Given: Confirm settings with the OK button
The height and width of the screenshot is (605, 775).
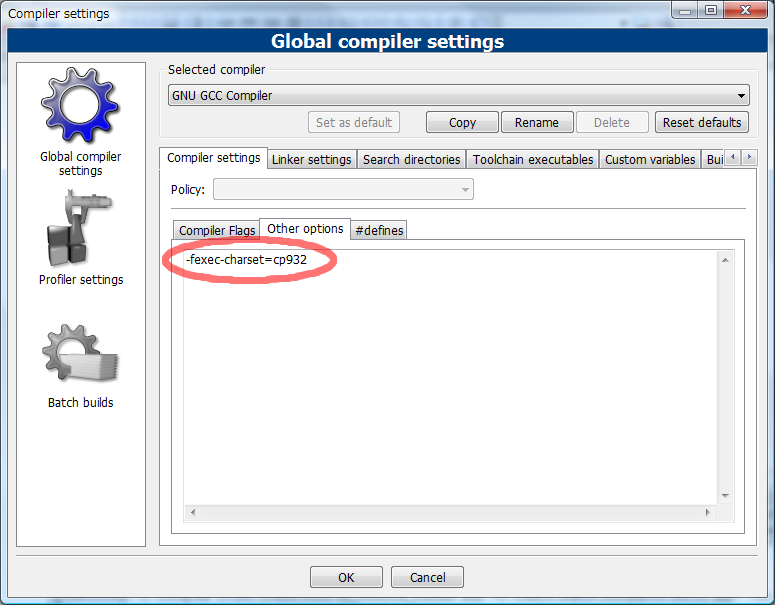Looking at the screenshot, I should coord(346,577).
